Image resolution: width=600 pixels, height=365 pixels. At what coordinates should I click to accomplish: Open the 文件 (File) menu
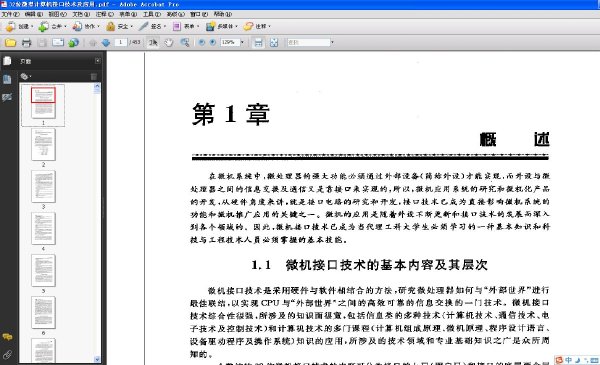coord(10,14)
